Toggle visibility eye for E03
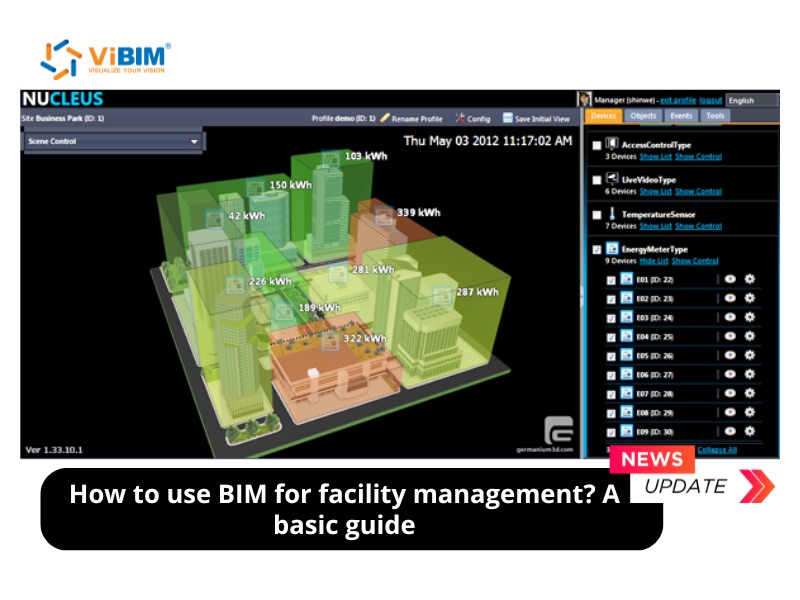The width and height of the screenshot is (800, 600). coord(730,317)
